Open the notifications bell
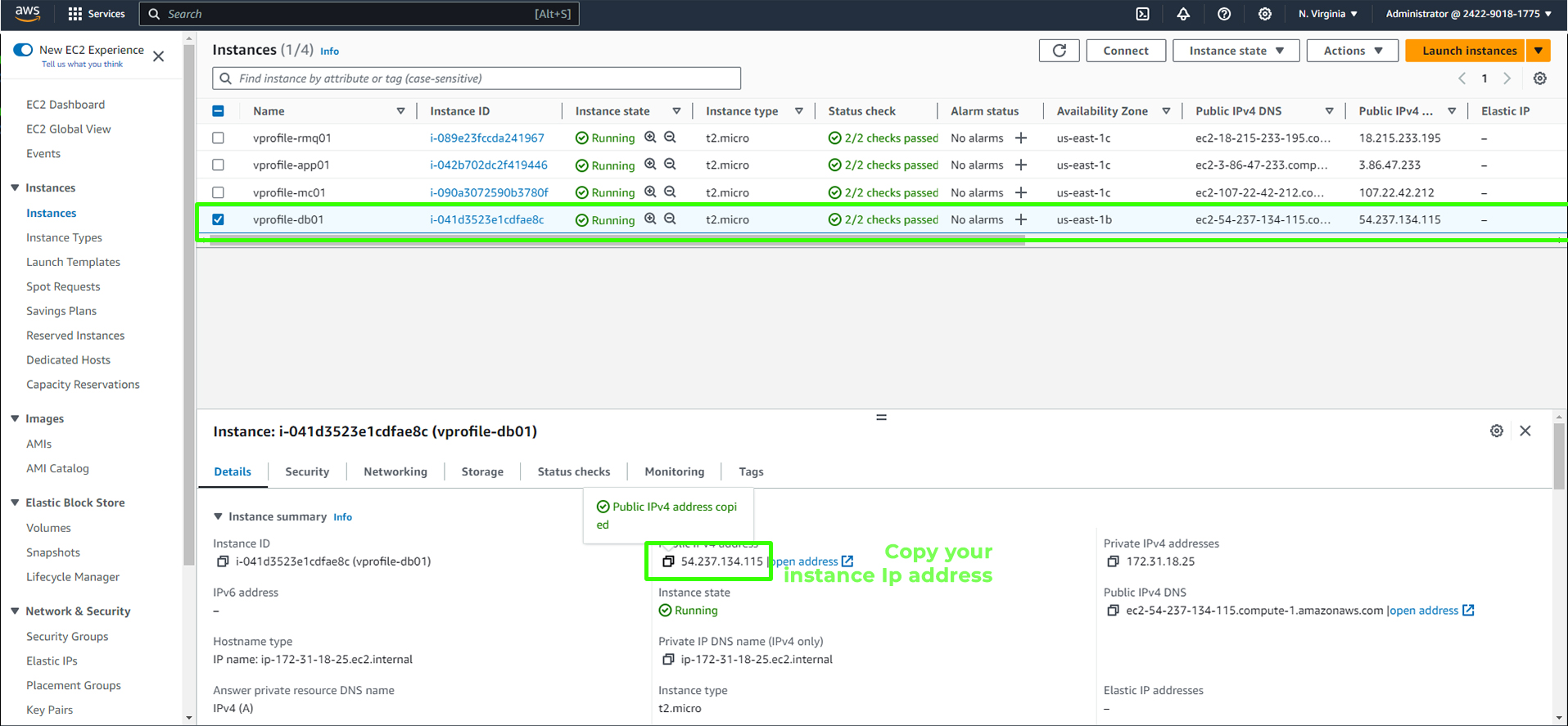The height and width of the screenshot is (726, 1568). coord(1183,14)
